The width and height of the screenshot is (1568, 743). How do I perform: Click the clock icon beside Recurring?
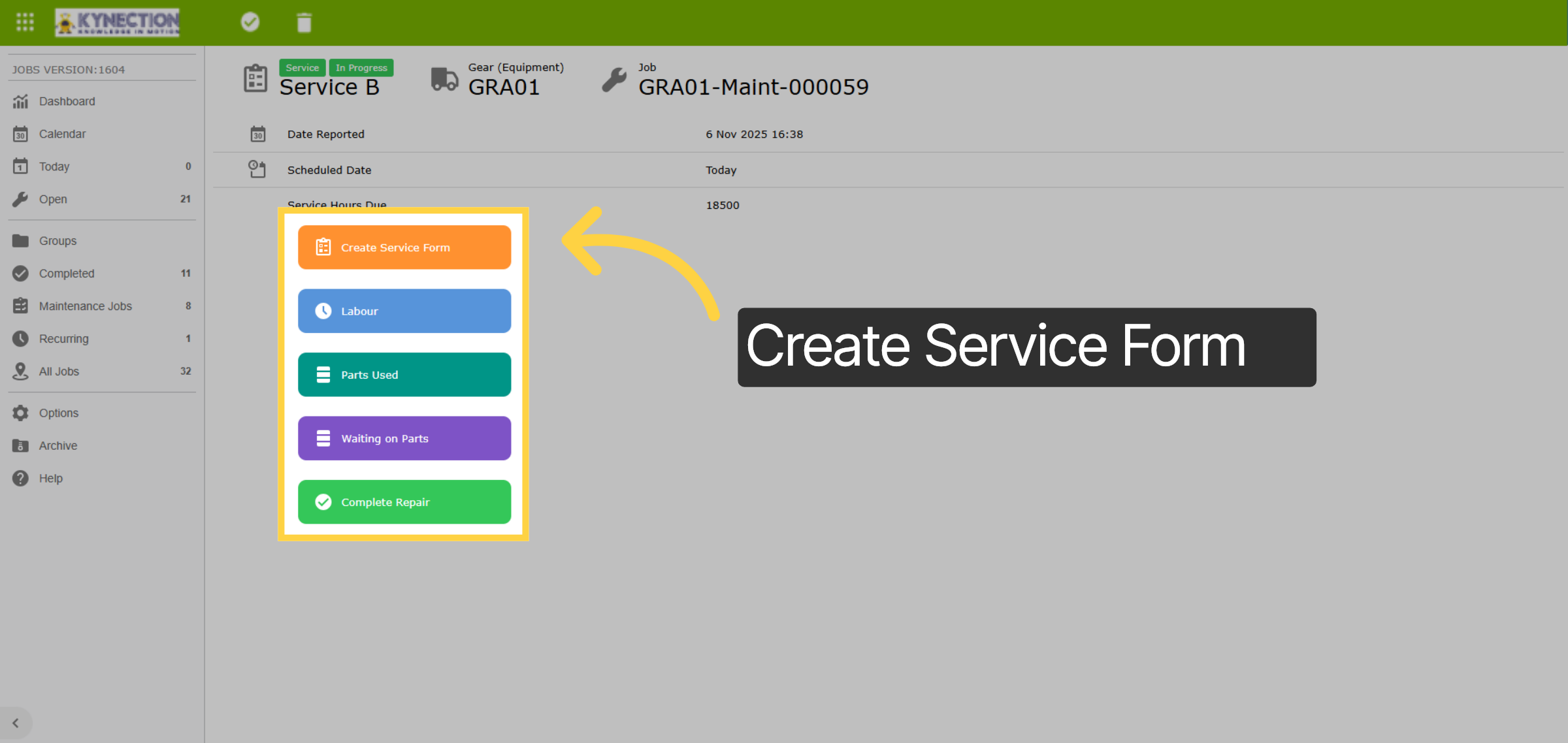[20, 339]
